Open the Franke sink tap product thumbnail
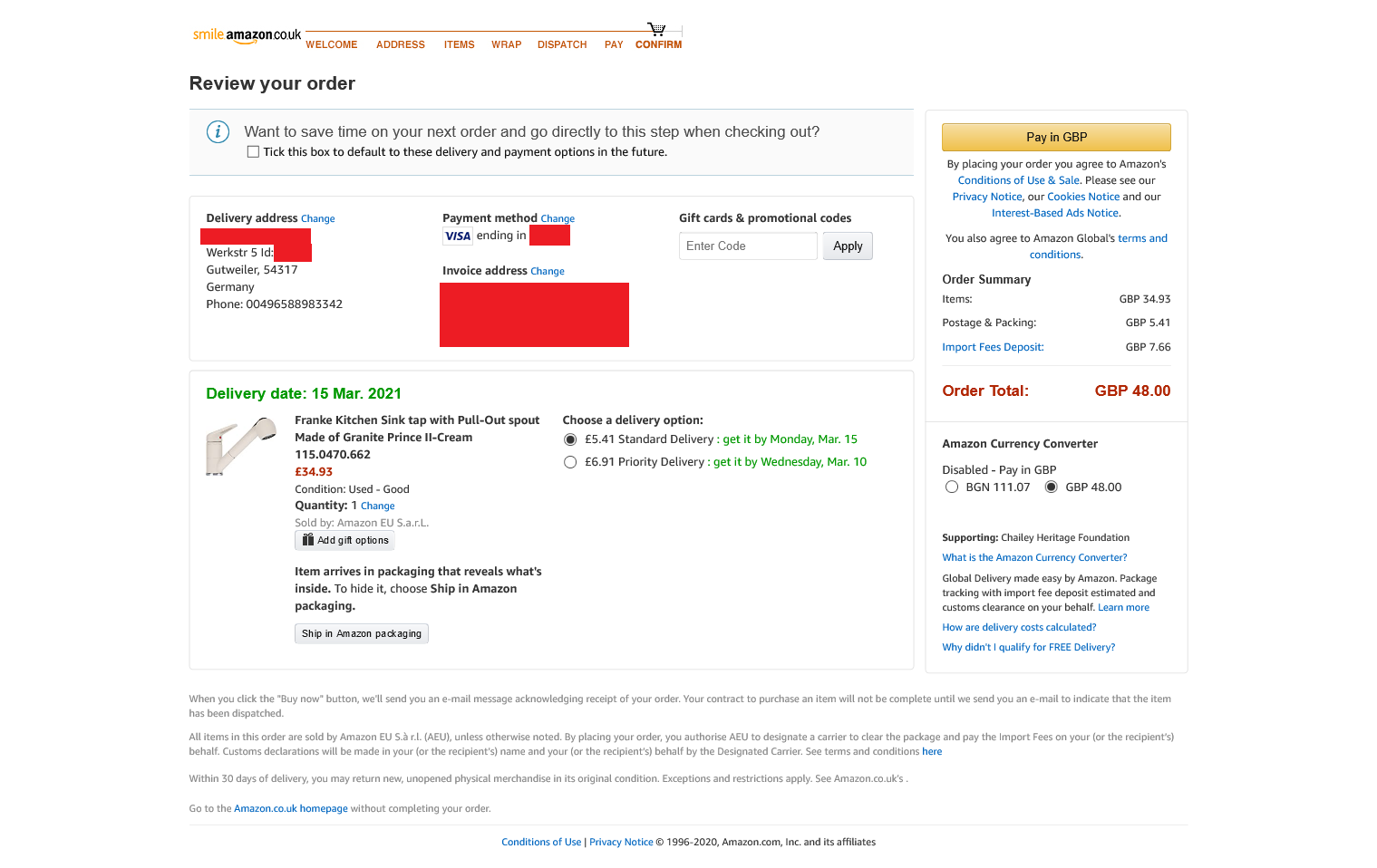The height and width of the screenshot is (868, 1377). pyautogui.click(x=241, y=446)
